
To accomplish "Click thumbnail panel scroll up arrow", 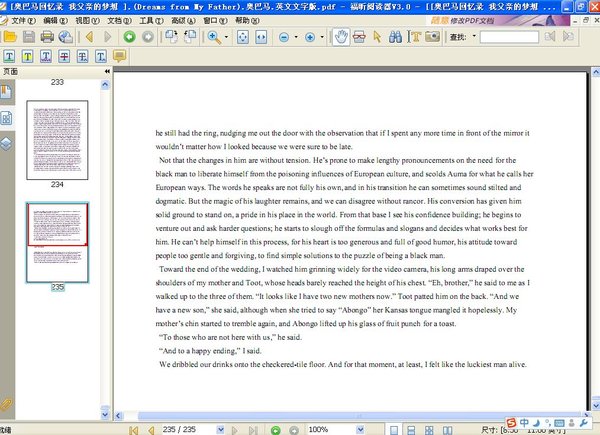I will [105, 85].
